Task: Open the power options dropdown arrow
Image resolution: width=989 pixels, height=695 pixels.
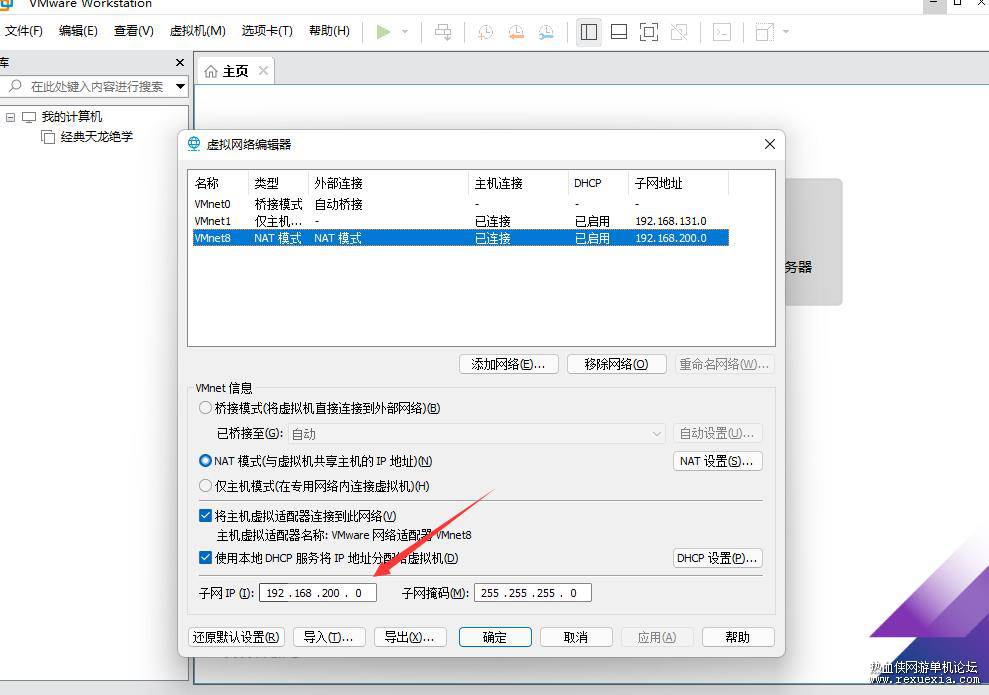Action: (405, 32)
